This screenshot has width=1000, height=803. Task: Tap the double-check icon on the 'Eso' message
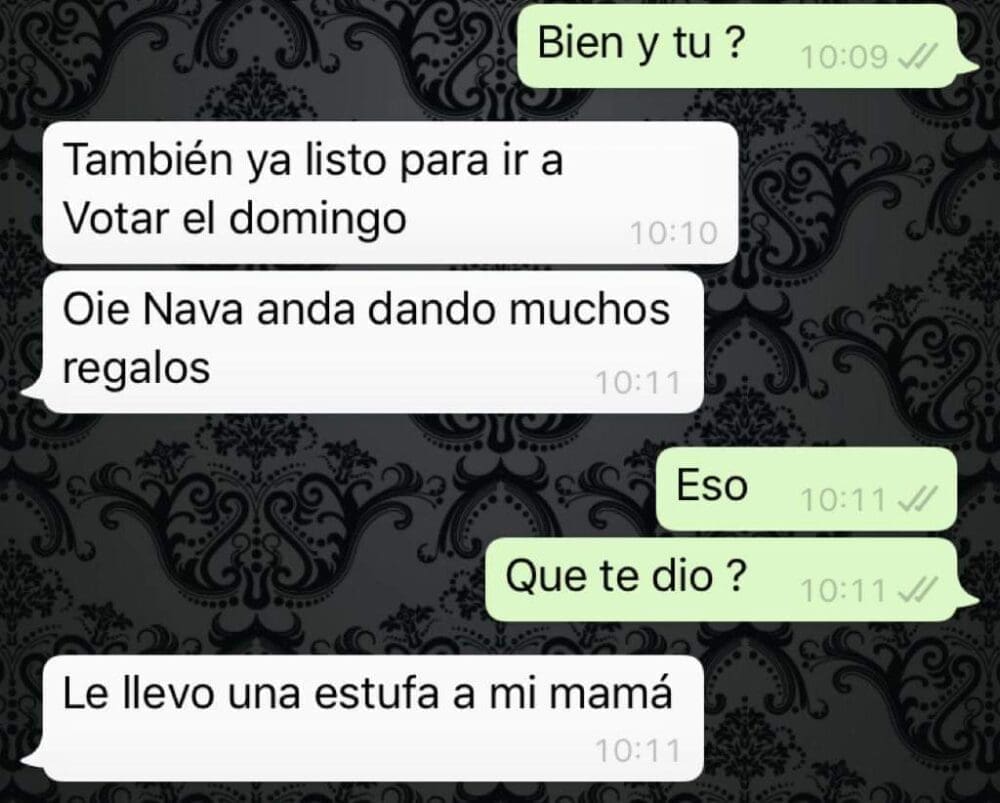tap(917, 499)
